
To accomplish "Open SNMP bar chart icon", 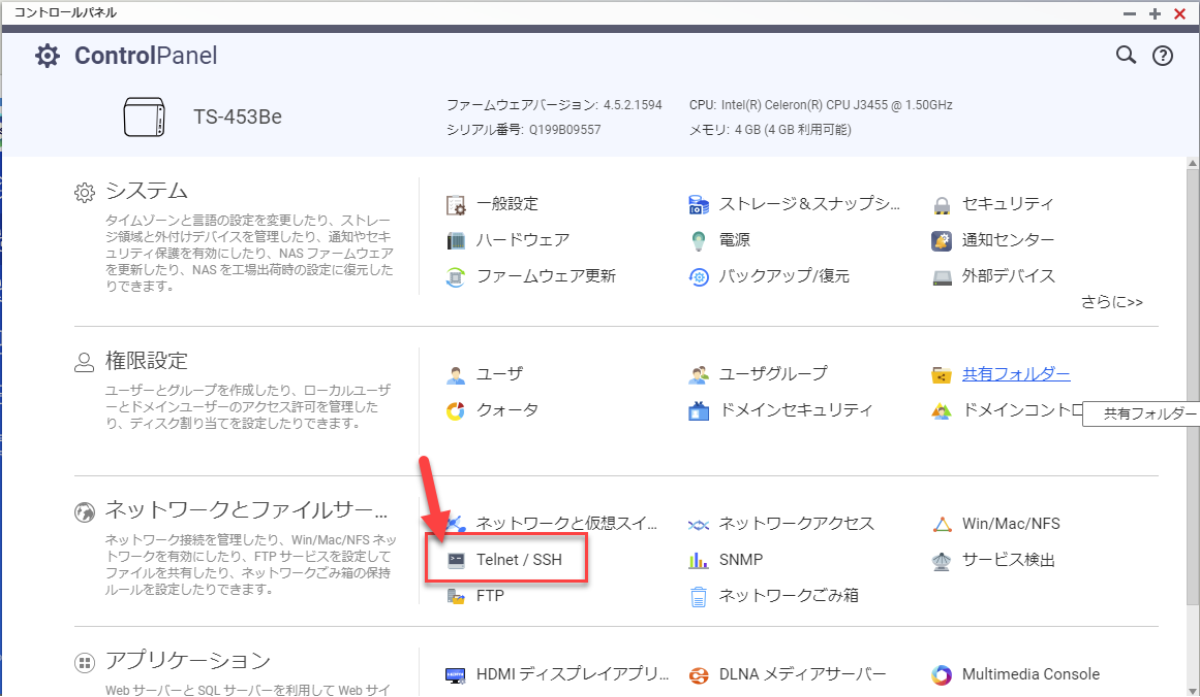I will click(x=699, y=560).
